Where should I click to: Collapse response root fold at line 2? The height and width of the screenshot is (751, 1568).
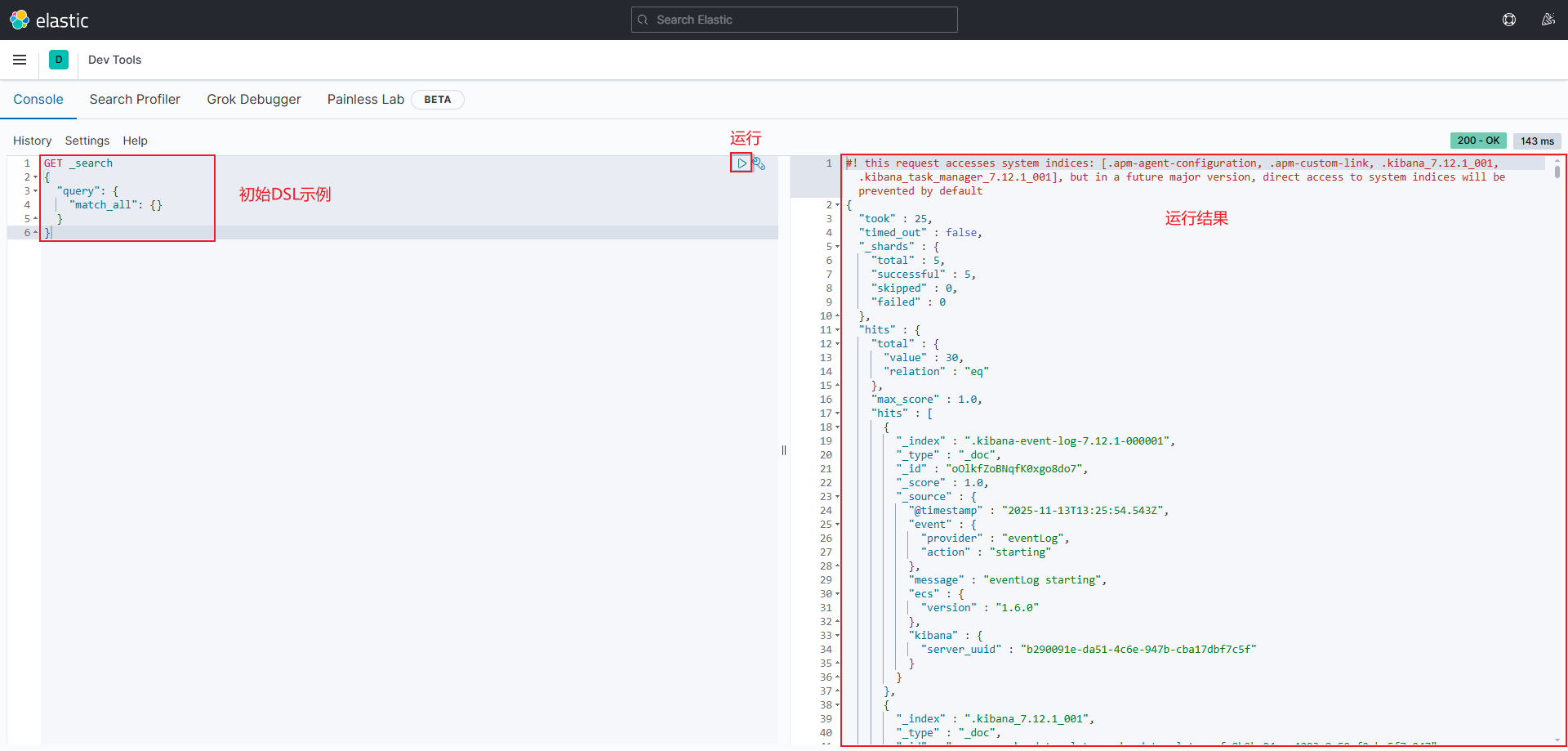[x=838, y=205]
